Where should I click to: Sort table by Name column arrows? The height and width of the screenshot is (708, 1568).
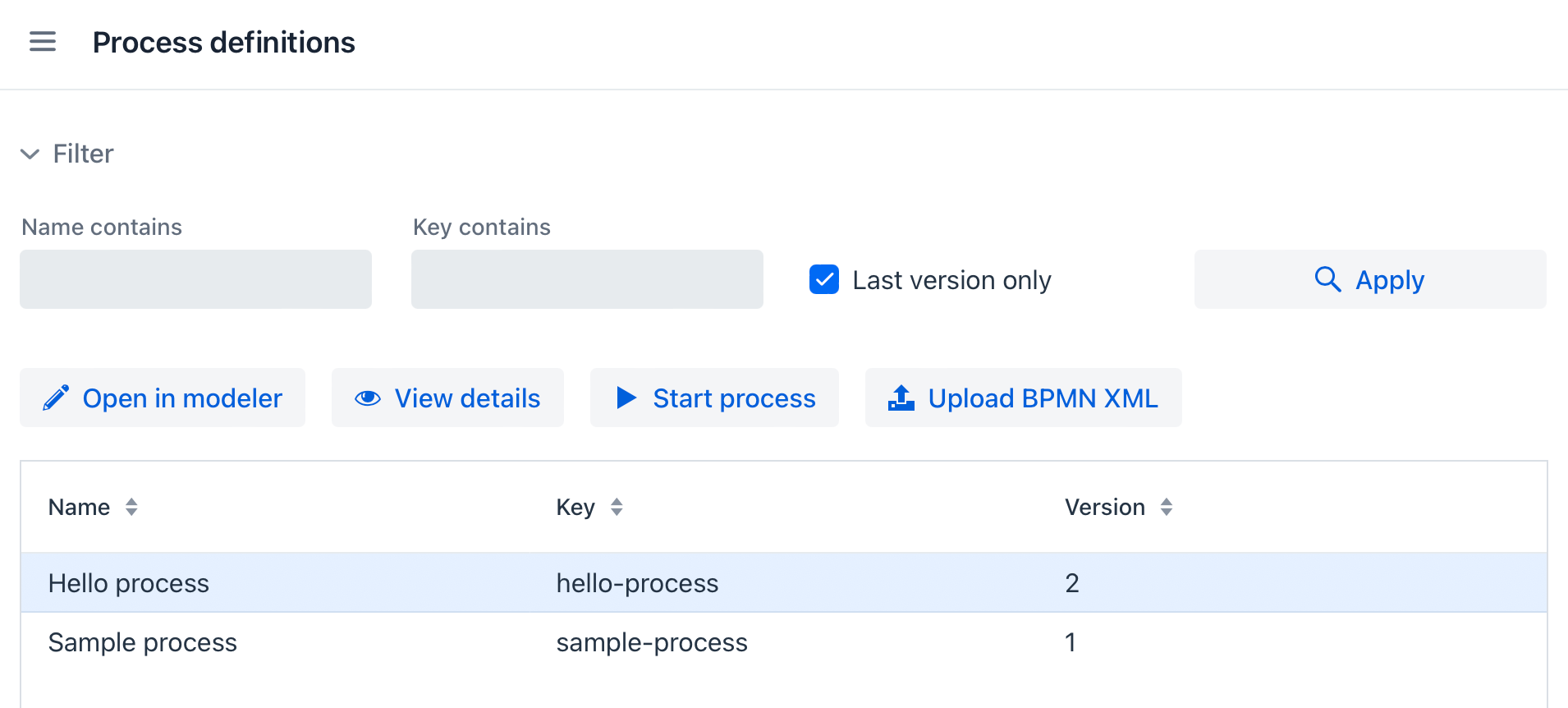click(x=131, y=507)
